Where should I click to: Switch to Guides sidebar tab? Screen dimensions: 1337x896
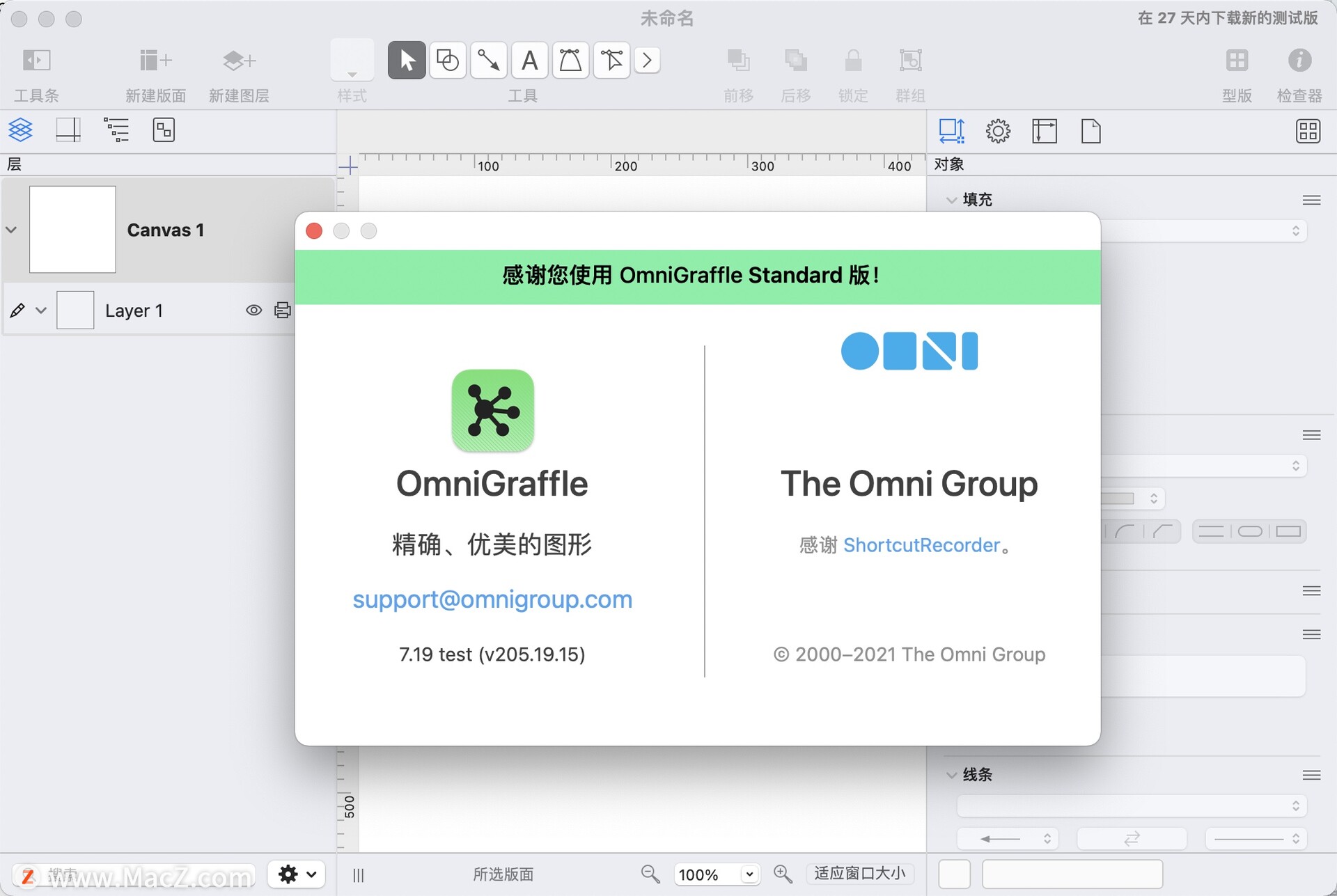pos(68,129)
